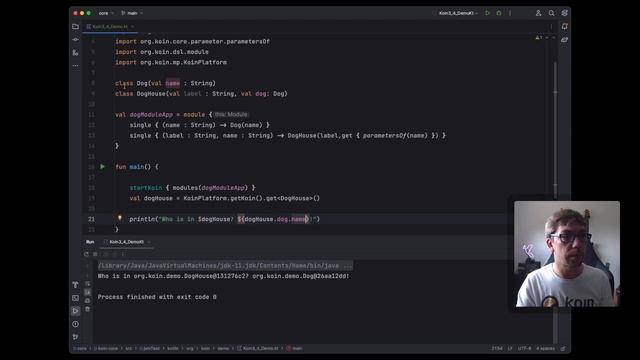The height and width of the screenshot is (360, 640).
Task: Click the 'main' function breadcrumb
Action: [295, 349]
